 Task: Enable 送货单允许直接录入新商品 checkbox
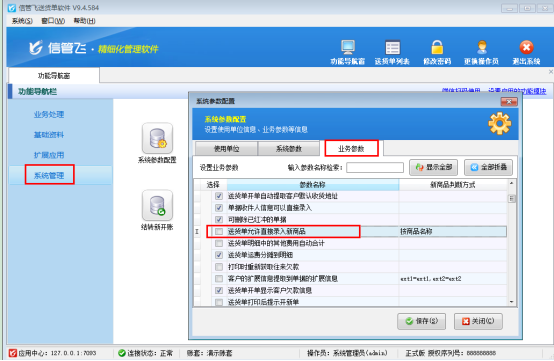point(219,231)
